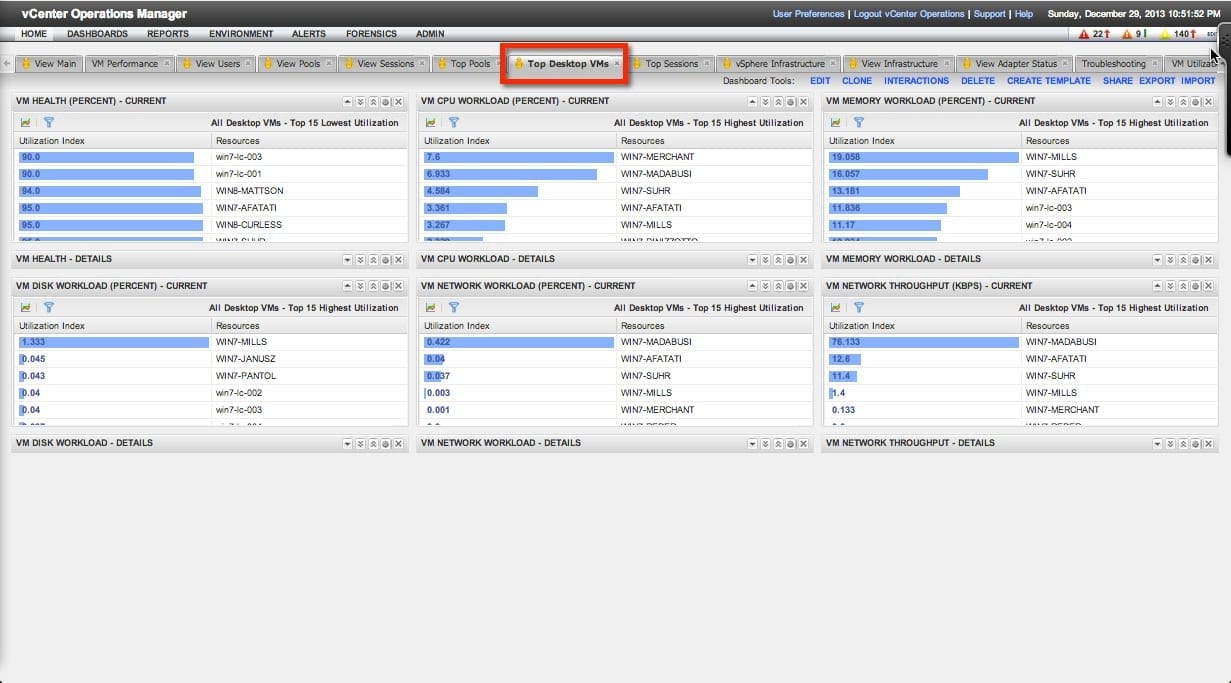Click the double-down chevron in VM Network Throughput Details header
Image resolution: width=1231 pixels, height=683 pixels.
1170,443
